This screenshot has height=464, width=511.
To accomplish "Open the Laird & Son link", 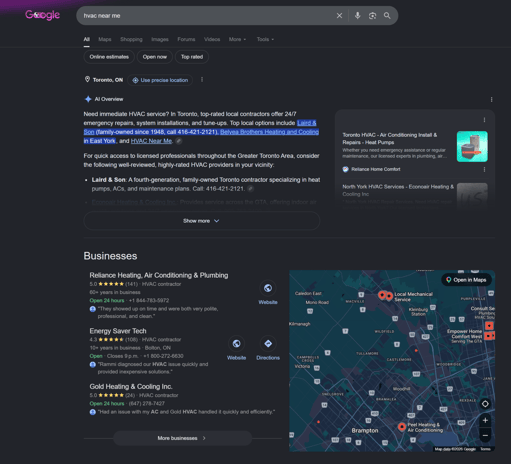I will [x=306, y=123].
